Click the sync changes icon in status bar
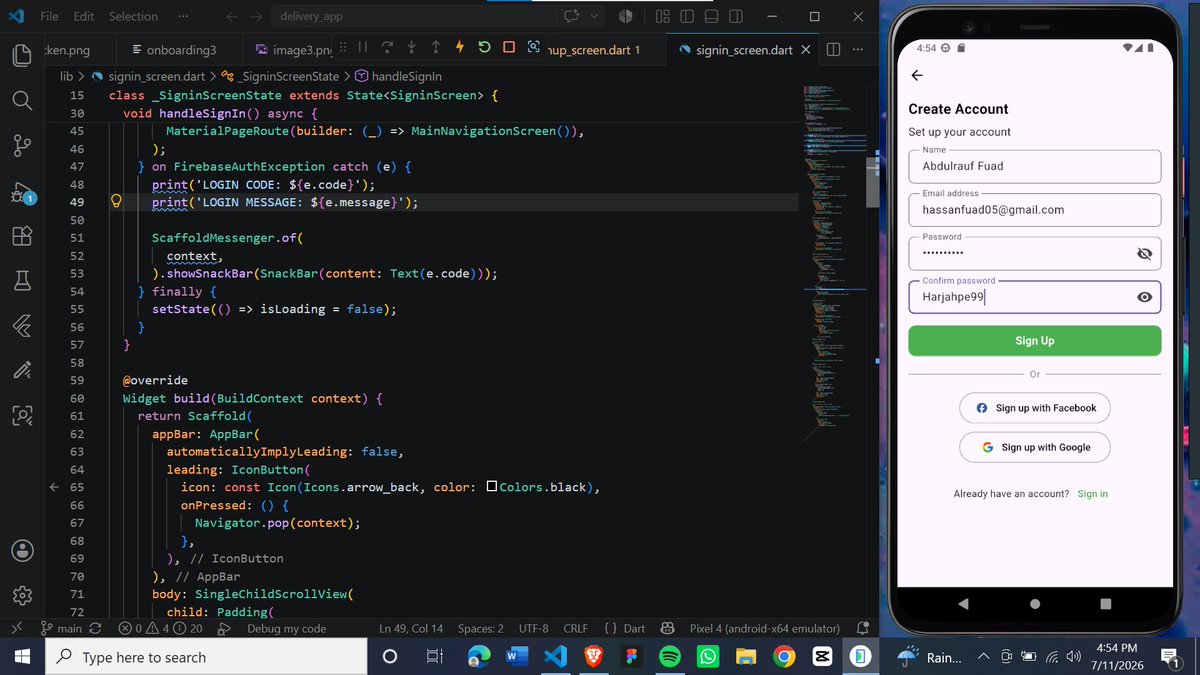Viewport: 1200px width, 675px height. (x=96, y=628)
